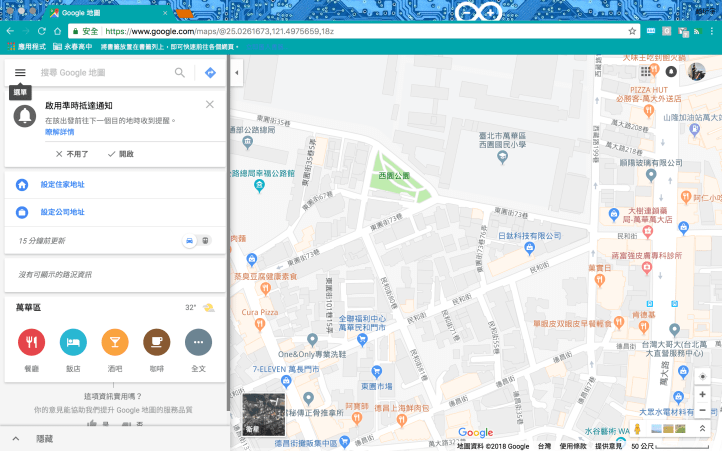Viewport: 722px width, 451px height.
Task: Browse bars category icon
Action: 115,342
